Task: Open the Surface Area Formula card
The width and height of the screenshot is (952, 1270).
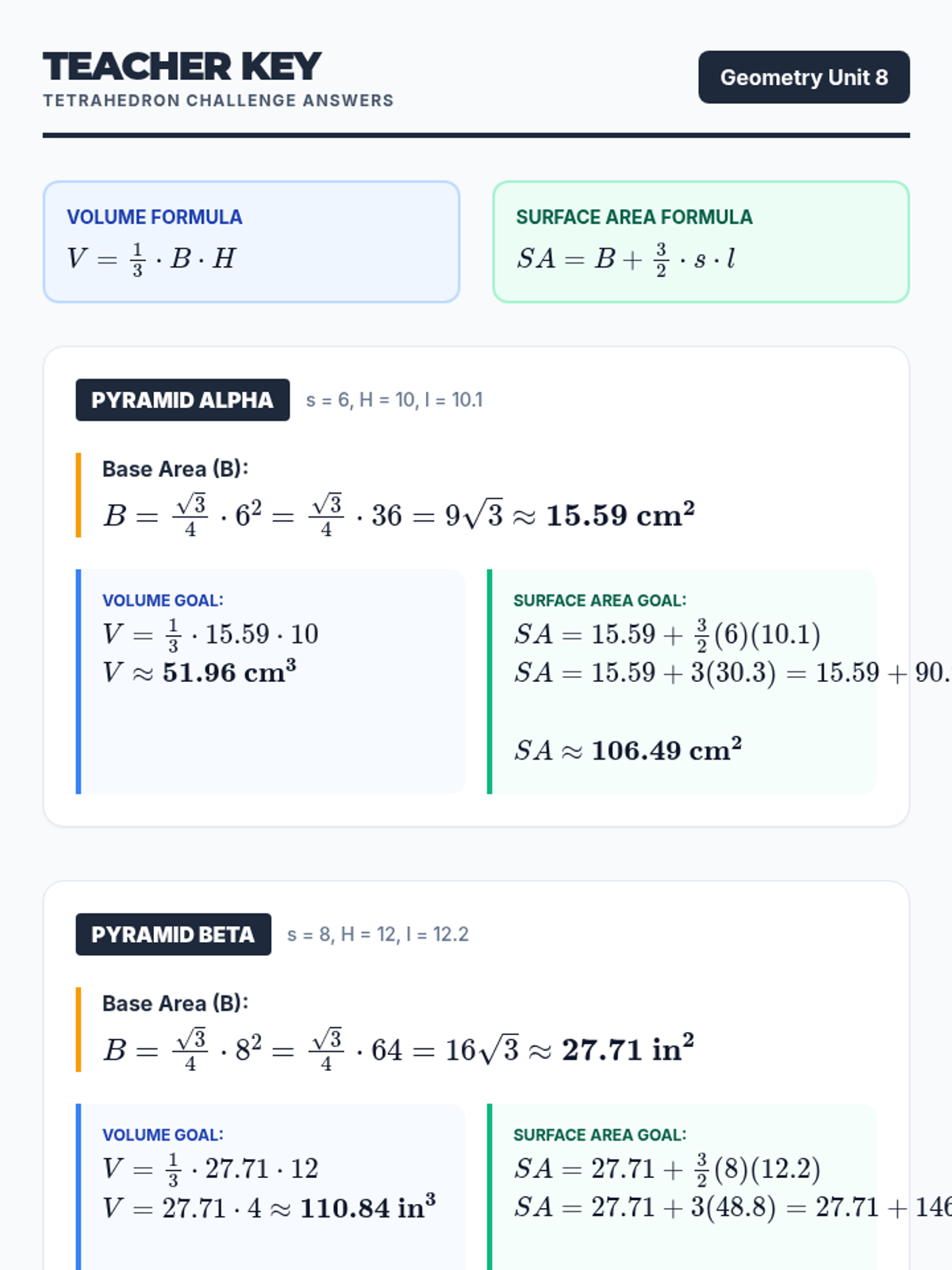Action: click(701, 242)
